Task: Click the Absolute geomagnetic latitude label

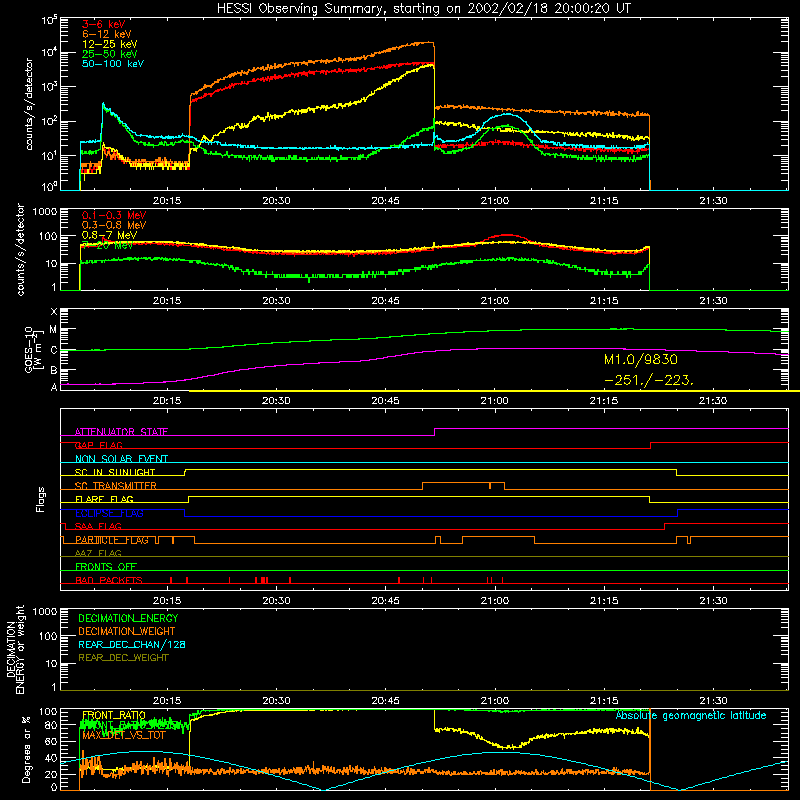Action: 691,716
